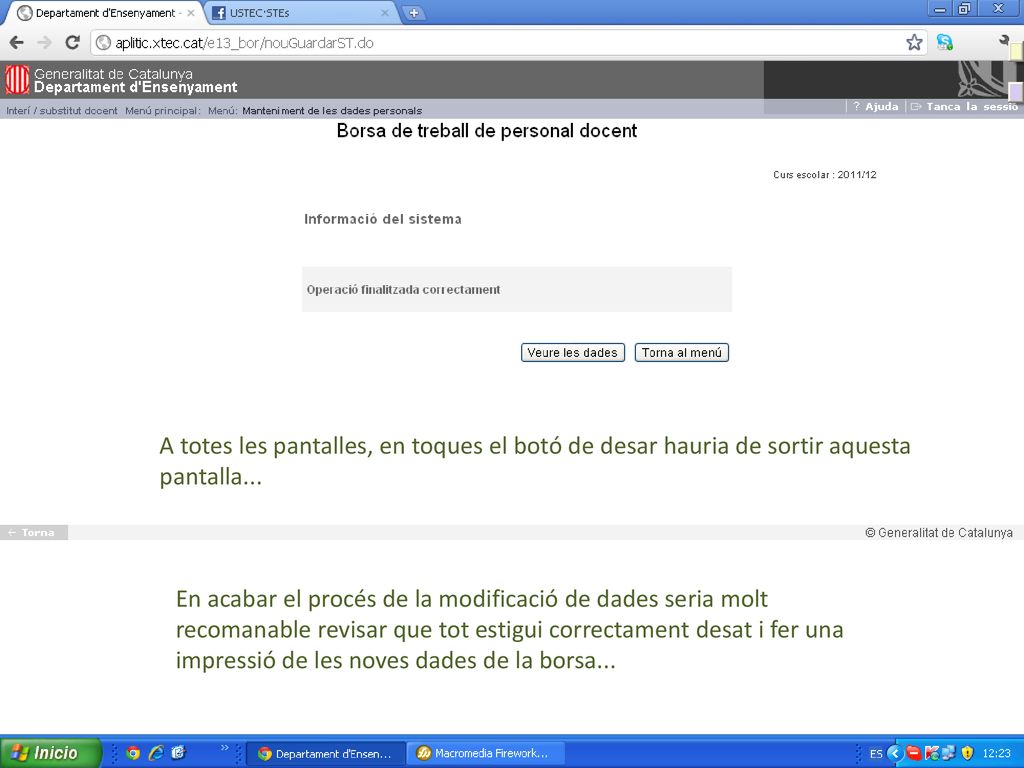Click the taskbar clock showing 12:23
The width and height of the screenshot is (1024, 768).
tap(997, 754)
